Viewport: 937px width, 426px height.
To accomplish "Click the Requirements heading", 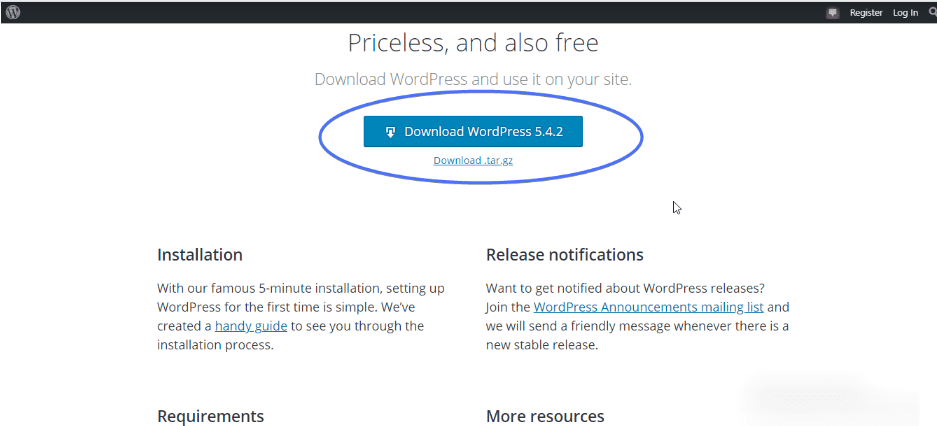I will coord(210,416).
